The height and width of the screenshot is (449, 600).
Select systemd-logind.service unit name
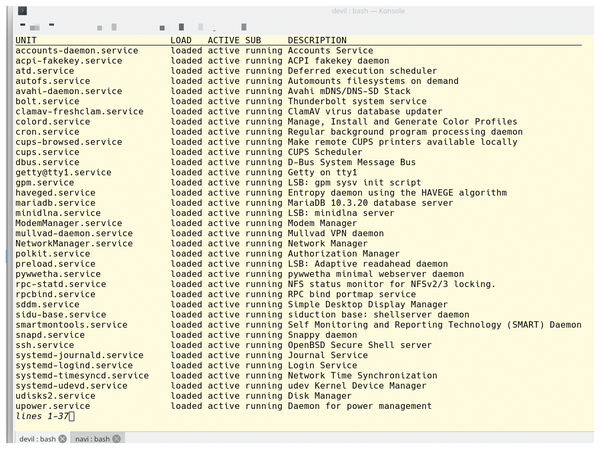[74, 365]
